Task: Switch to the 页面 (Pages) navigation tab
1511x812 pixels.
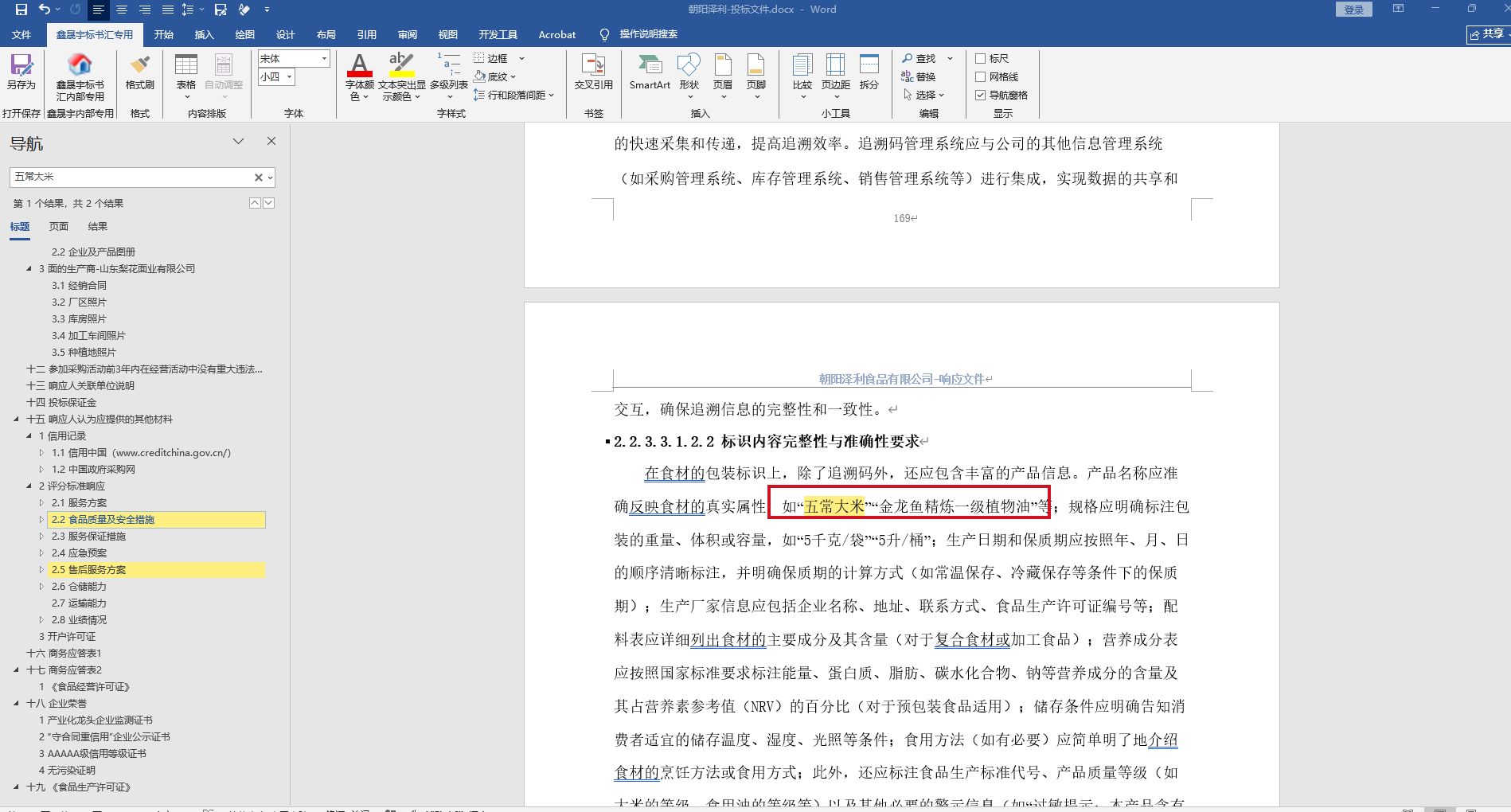Action: coord(59,227)
